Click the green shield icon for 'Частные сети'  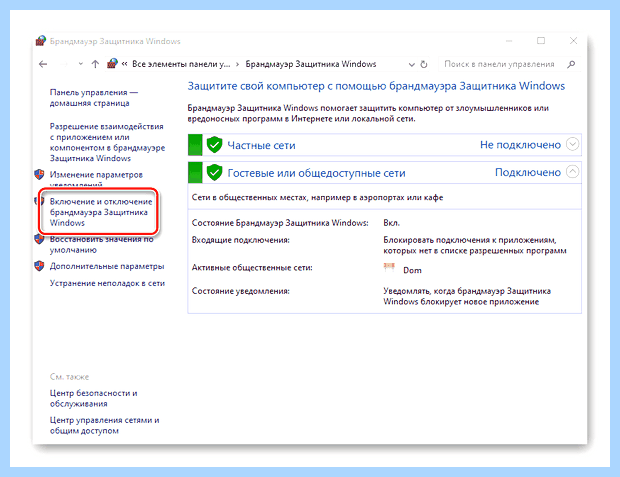point(214,145)
